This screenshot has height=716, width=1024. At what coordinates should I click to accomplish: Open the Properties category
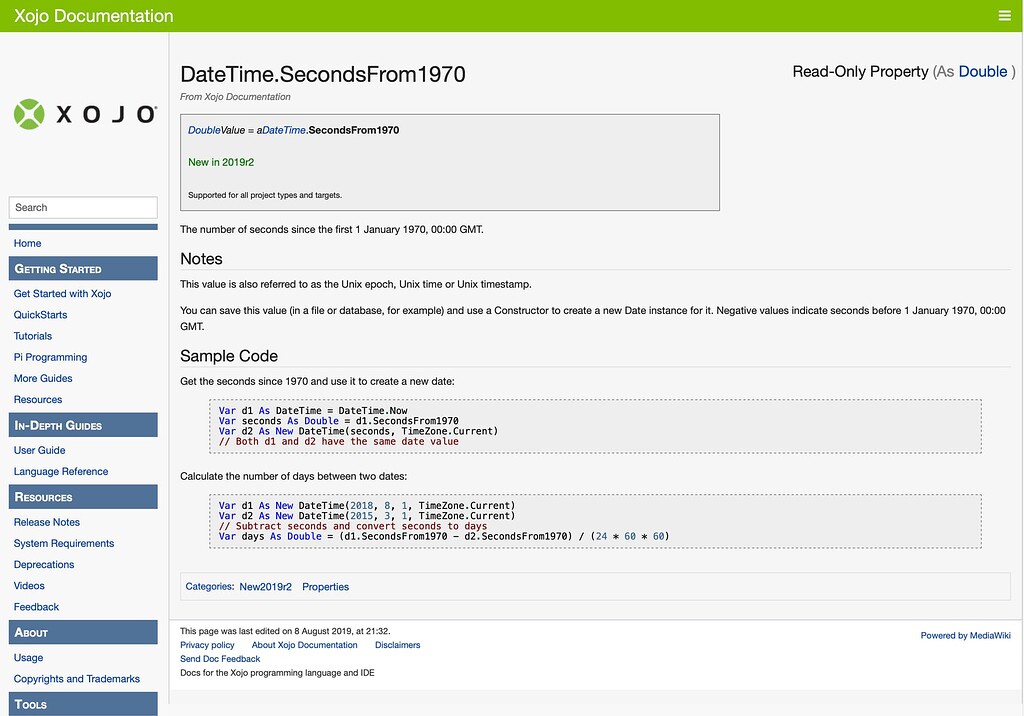coord(325,586)
